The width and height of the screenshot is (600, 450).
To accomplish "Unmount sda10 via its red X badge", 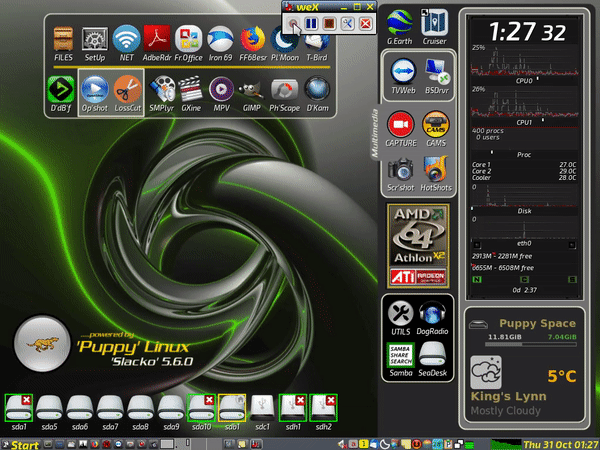I will (x=209, y=400).
